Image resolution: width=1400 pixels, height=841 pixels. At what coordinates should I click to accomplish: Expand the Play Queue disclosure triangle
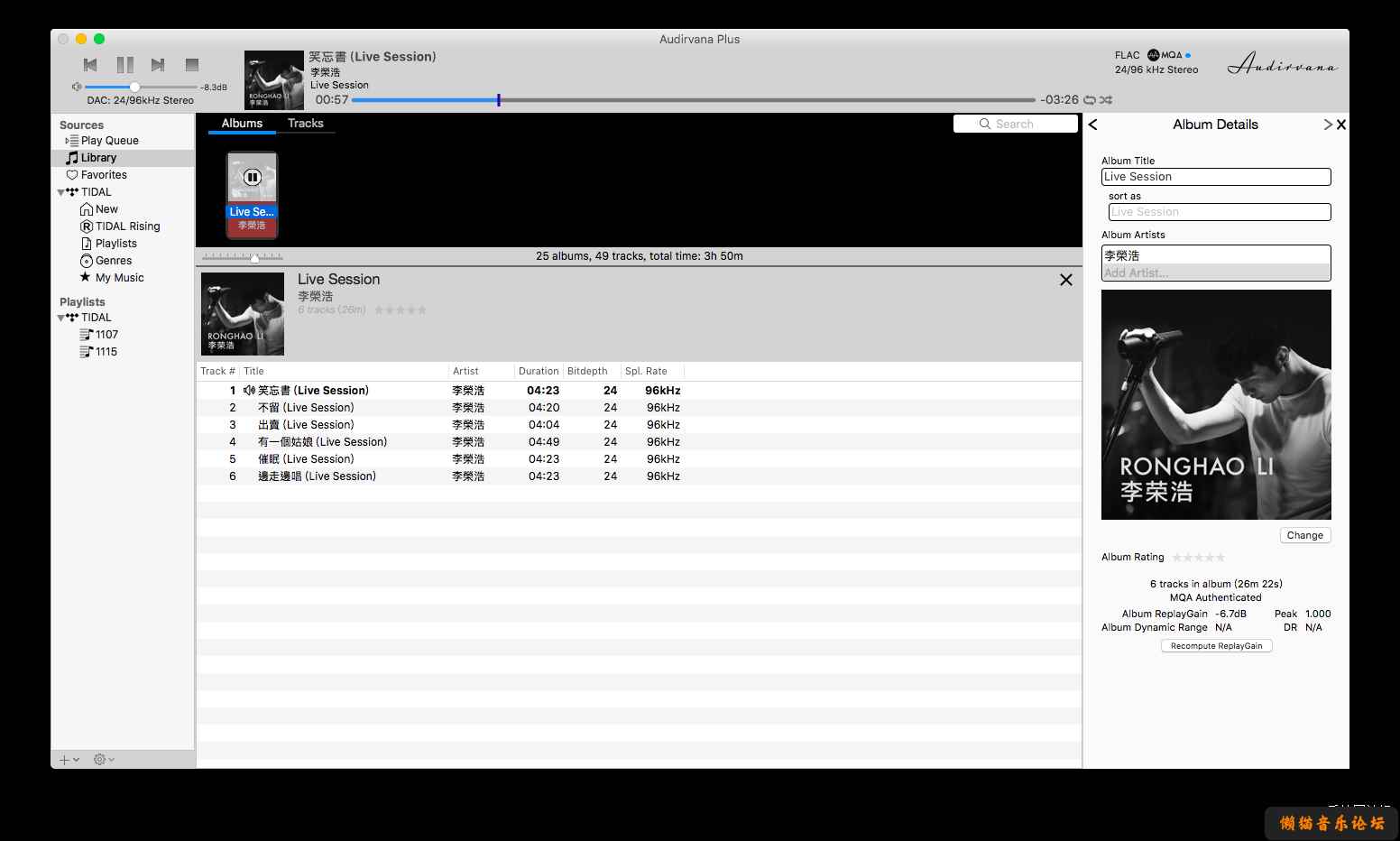tap(67, 141)
